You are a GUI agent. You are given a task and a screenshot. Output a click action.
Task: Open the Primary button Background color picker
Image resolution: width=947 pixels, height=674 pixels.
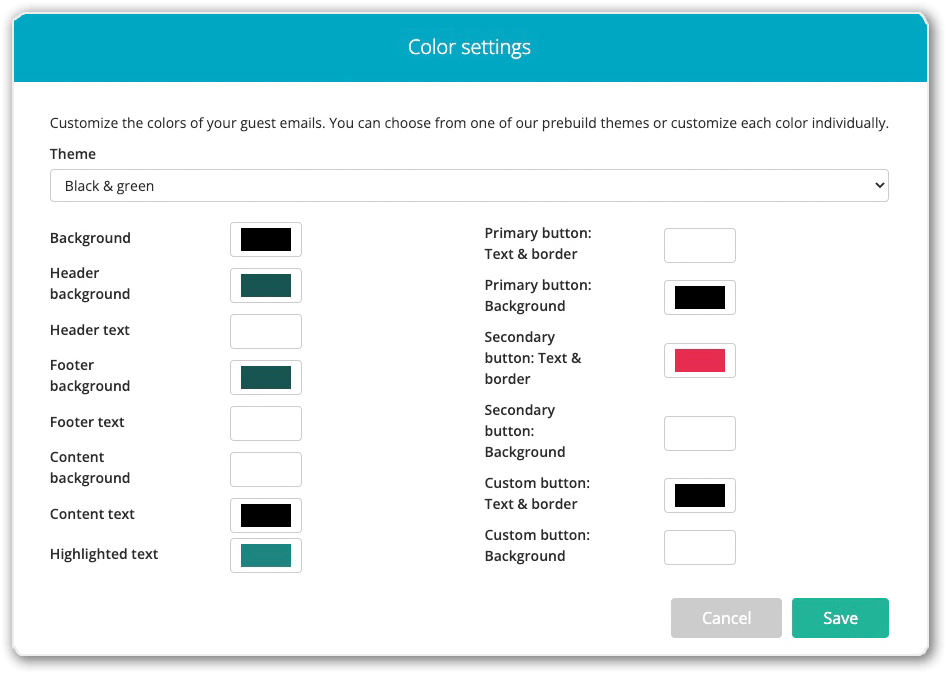point(699,297)
